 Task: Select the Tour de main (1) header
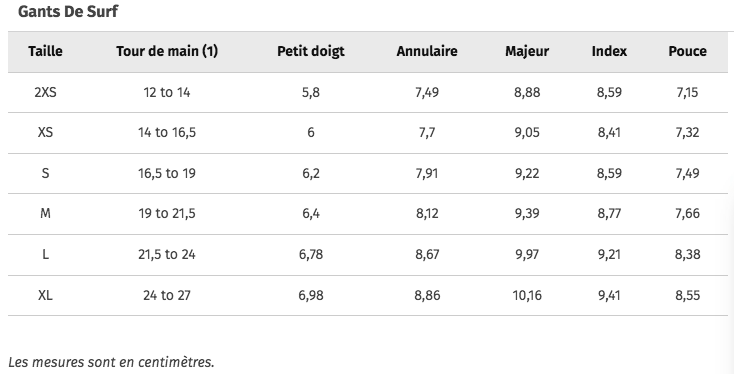pos(167,51)
